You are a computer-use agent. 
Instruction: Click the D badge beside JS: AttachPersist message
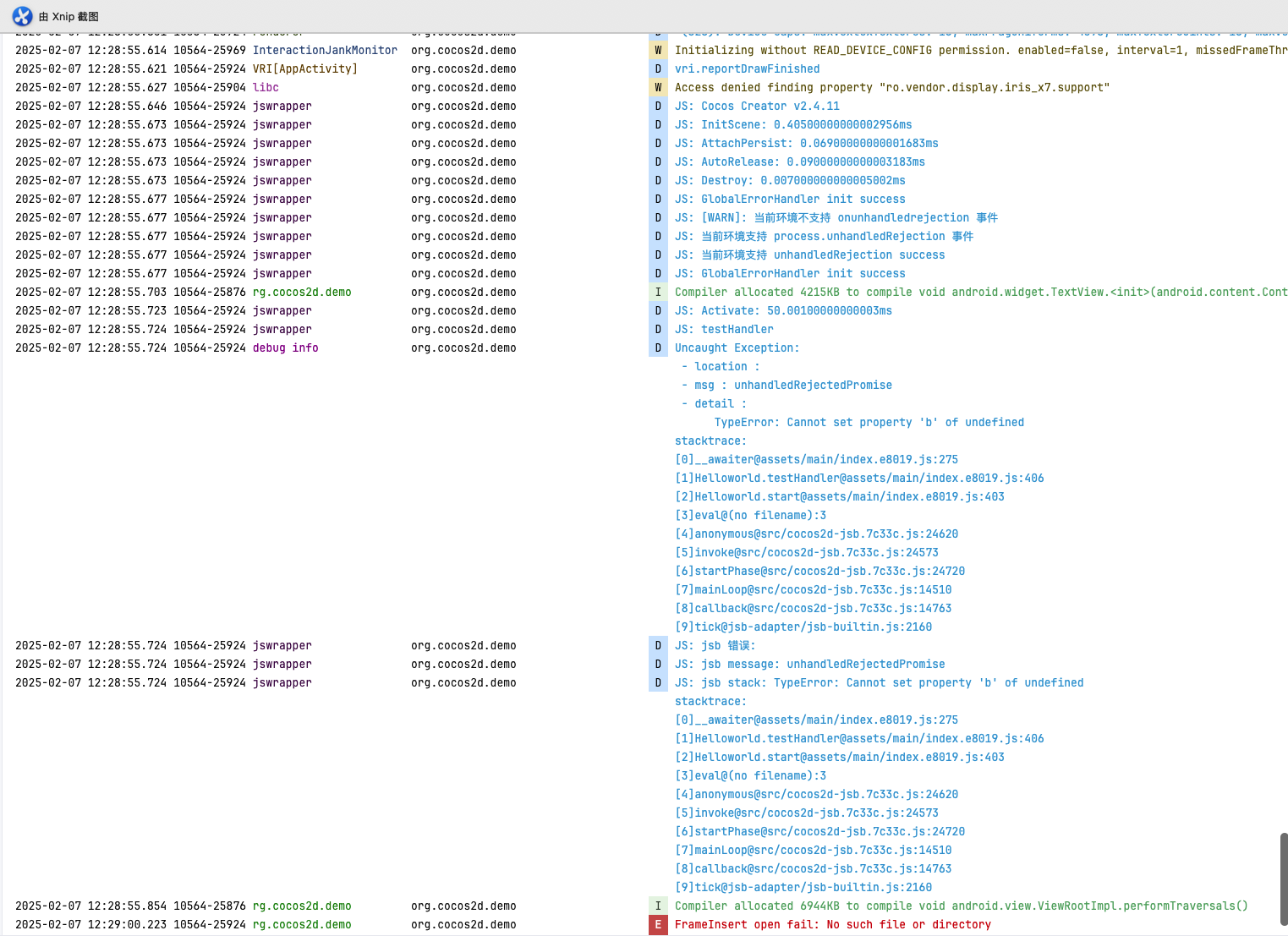tap(658, 144)
